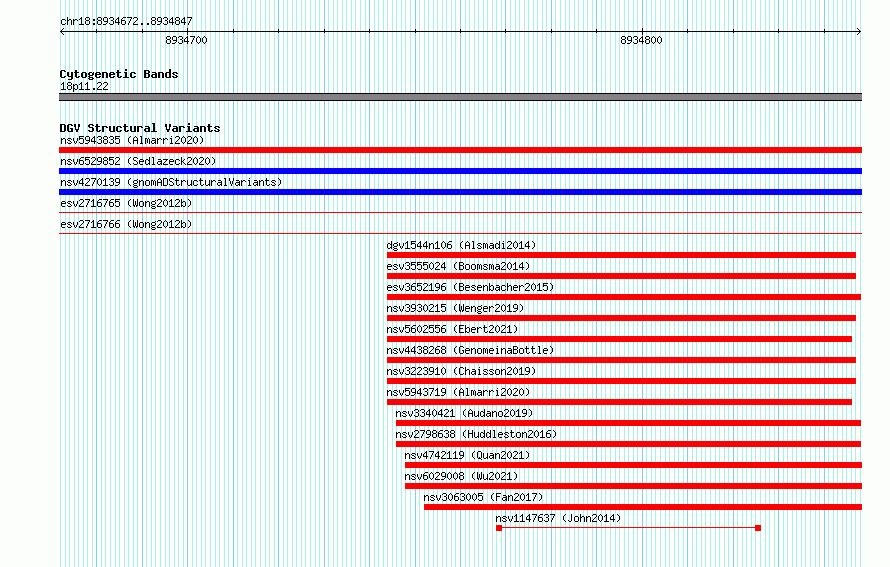890x567 pixels.
Task: Click the nsv6529852 (Sedlazeck2020) label
Action: click(138, 161)
